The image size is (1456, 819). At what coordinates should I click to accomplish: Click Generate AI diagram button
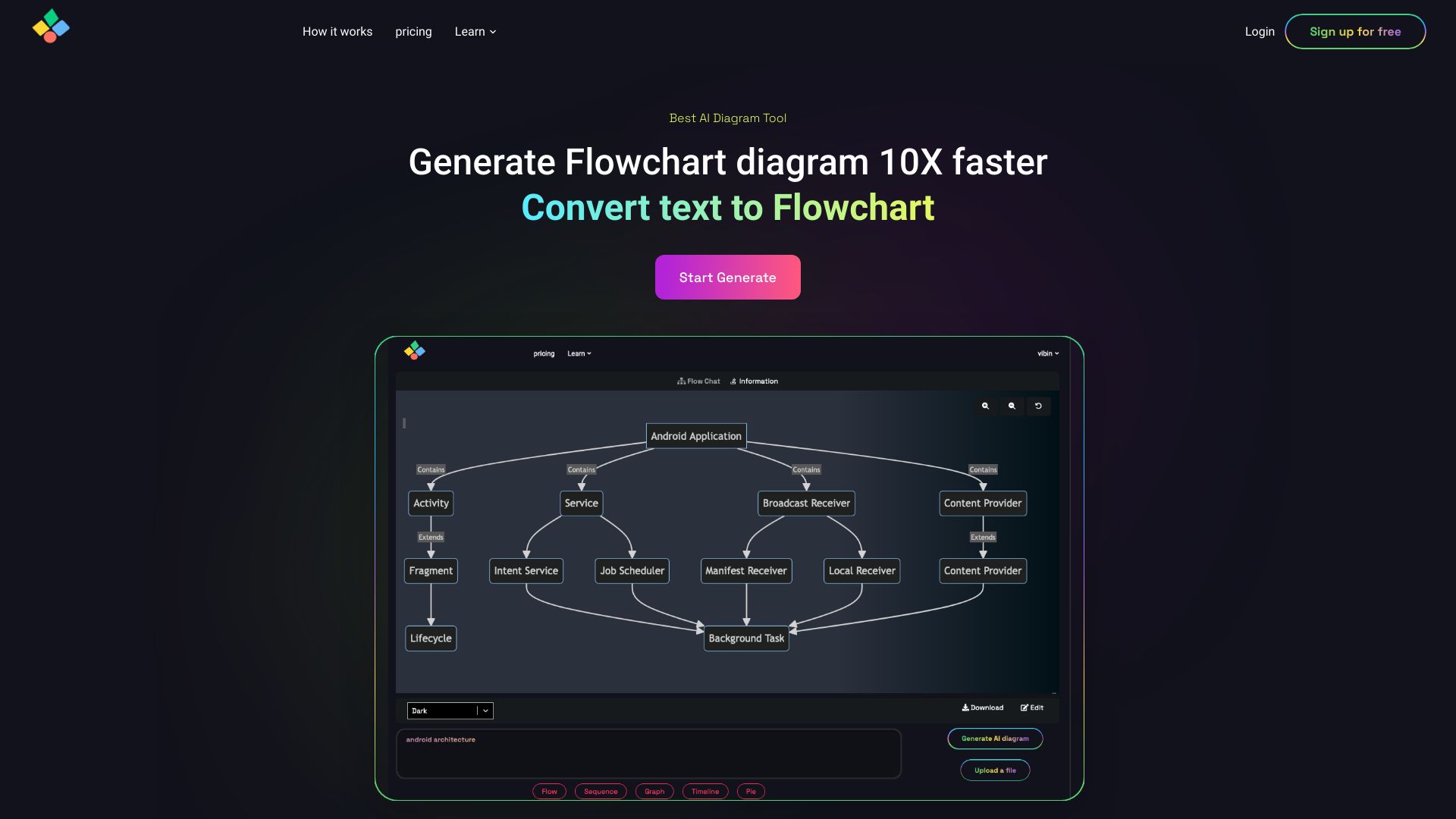[x=994, y=738]
